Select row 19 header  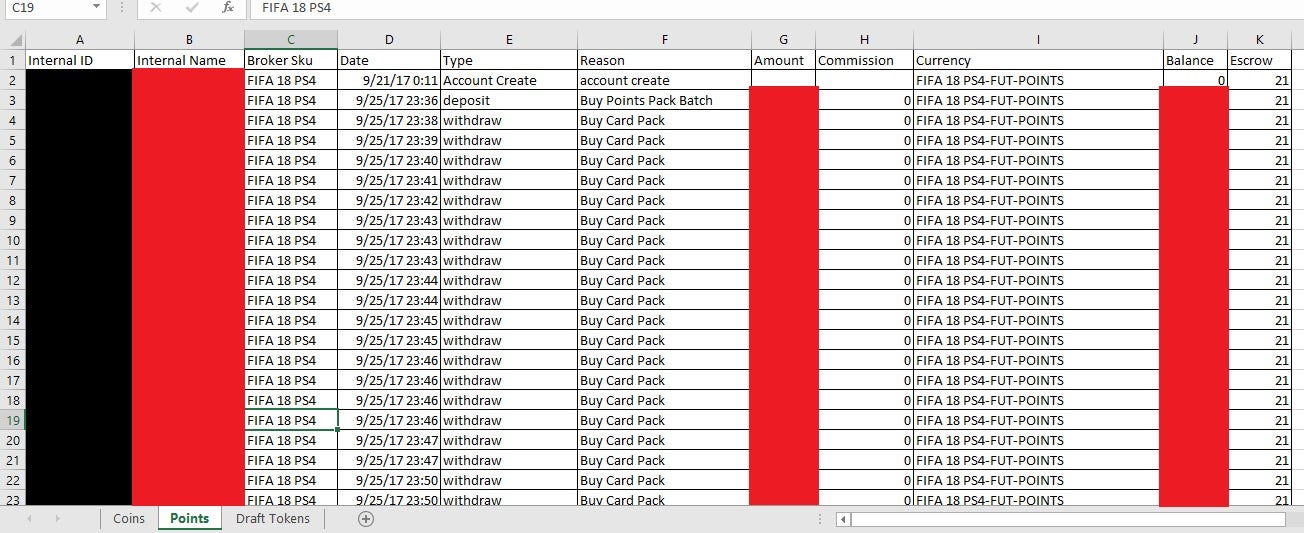click(x=12, y=420)
